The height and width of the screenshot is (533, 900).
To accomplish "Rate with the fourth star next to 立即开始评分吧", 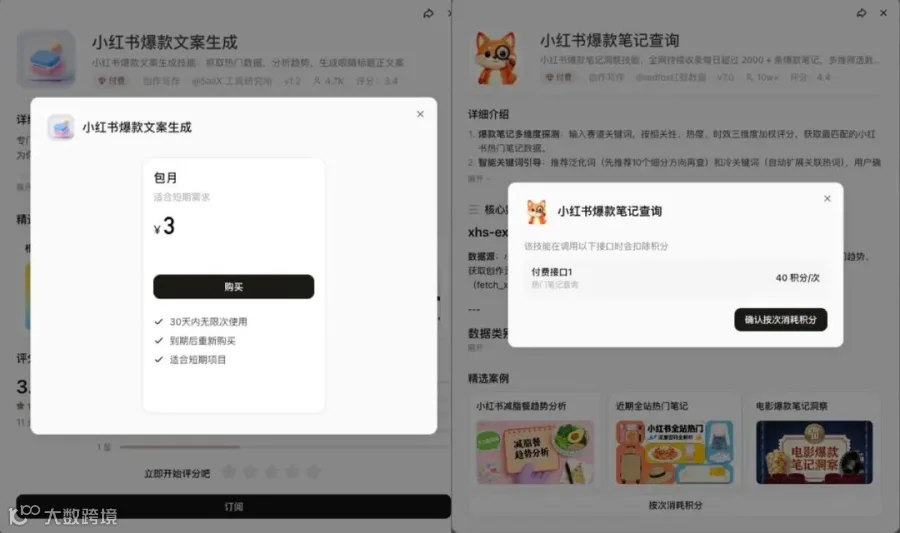I will click(292, 472).
